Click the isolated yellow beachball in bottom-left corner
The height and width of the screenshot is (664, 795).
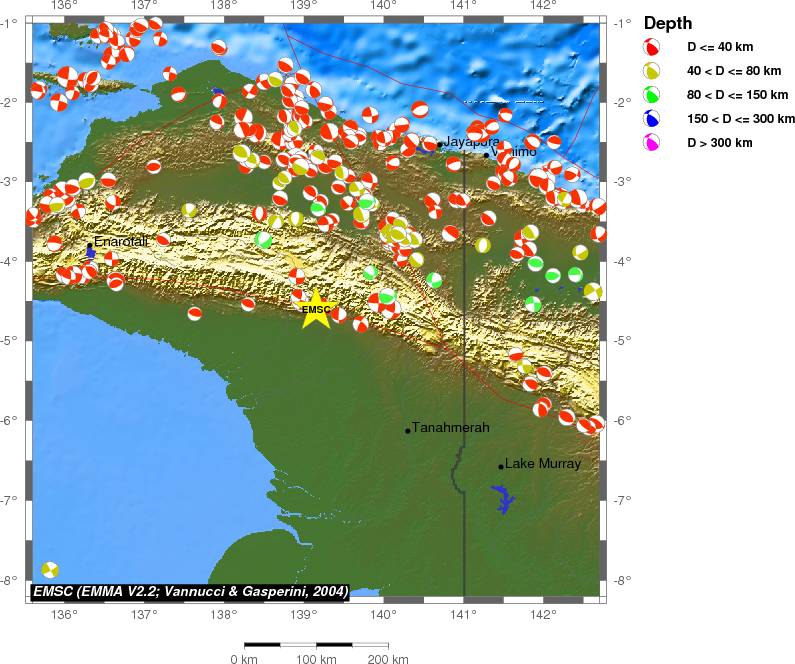(50, 570)
